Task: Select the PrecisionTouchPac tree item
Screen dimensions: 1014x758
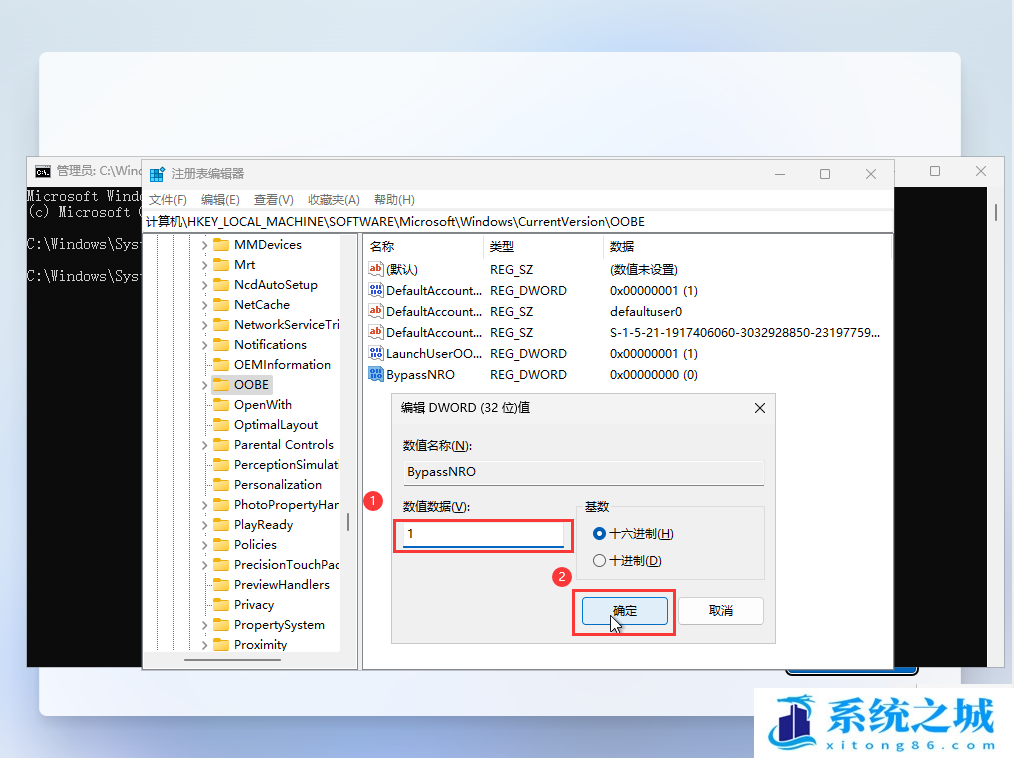Action: click(286, 565)
